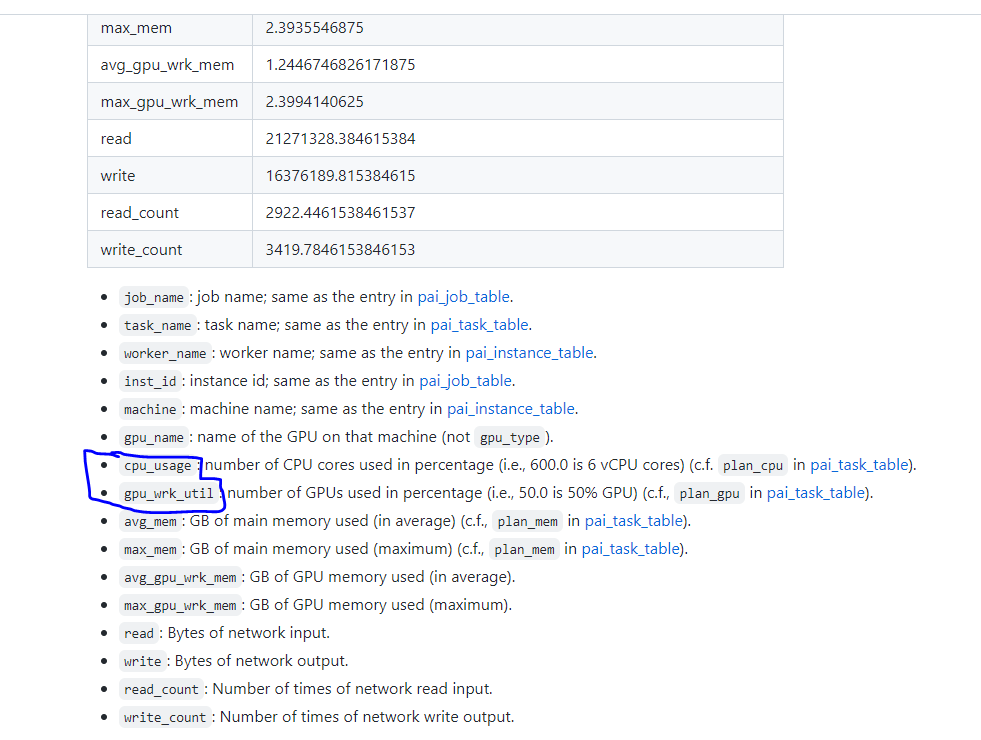Click inside the blue circled annotation area

(155, 478)
